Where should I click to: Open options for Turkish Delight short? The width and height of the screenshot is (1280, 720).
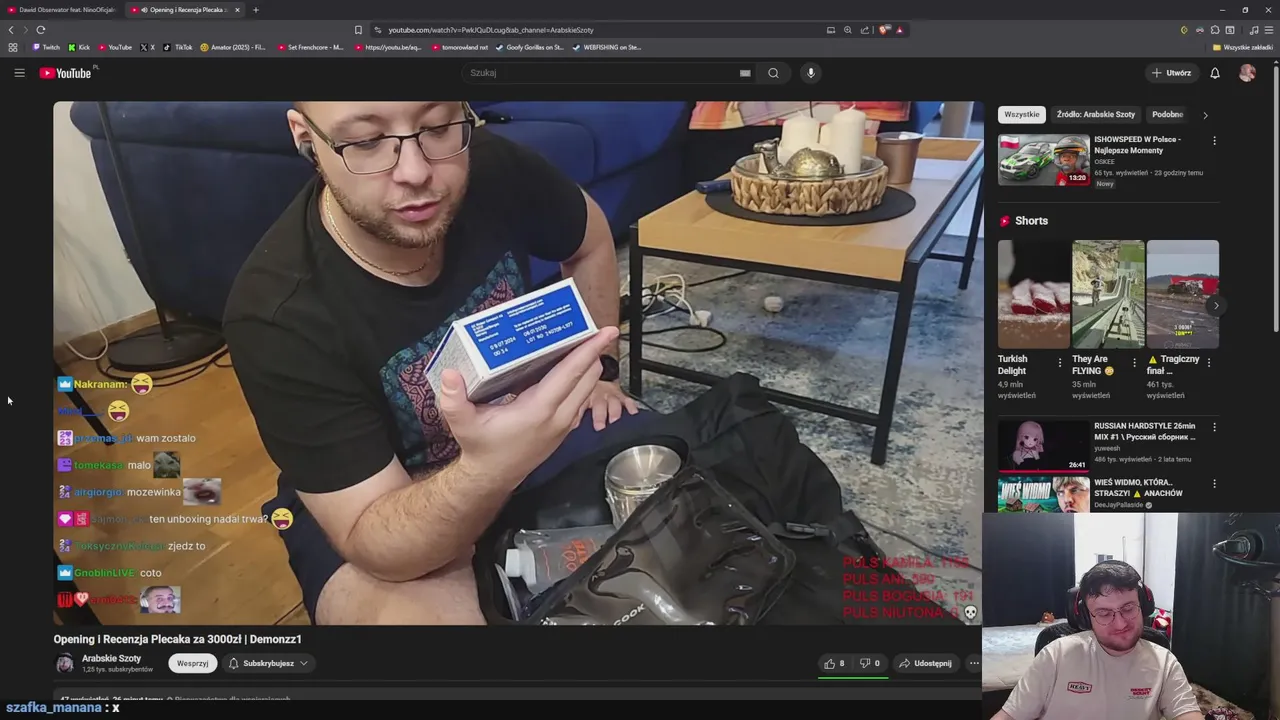[x=1060, y=363]
